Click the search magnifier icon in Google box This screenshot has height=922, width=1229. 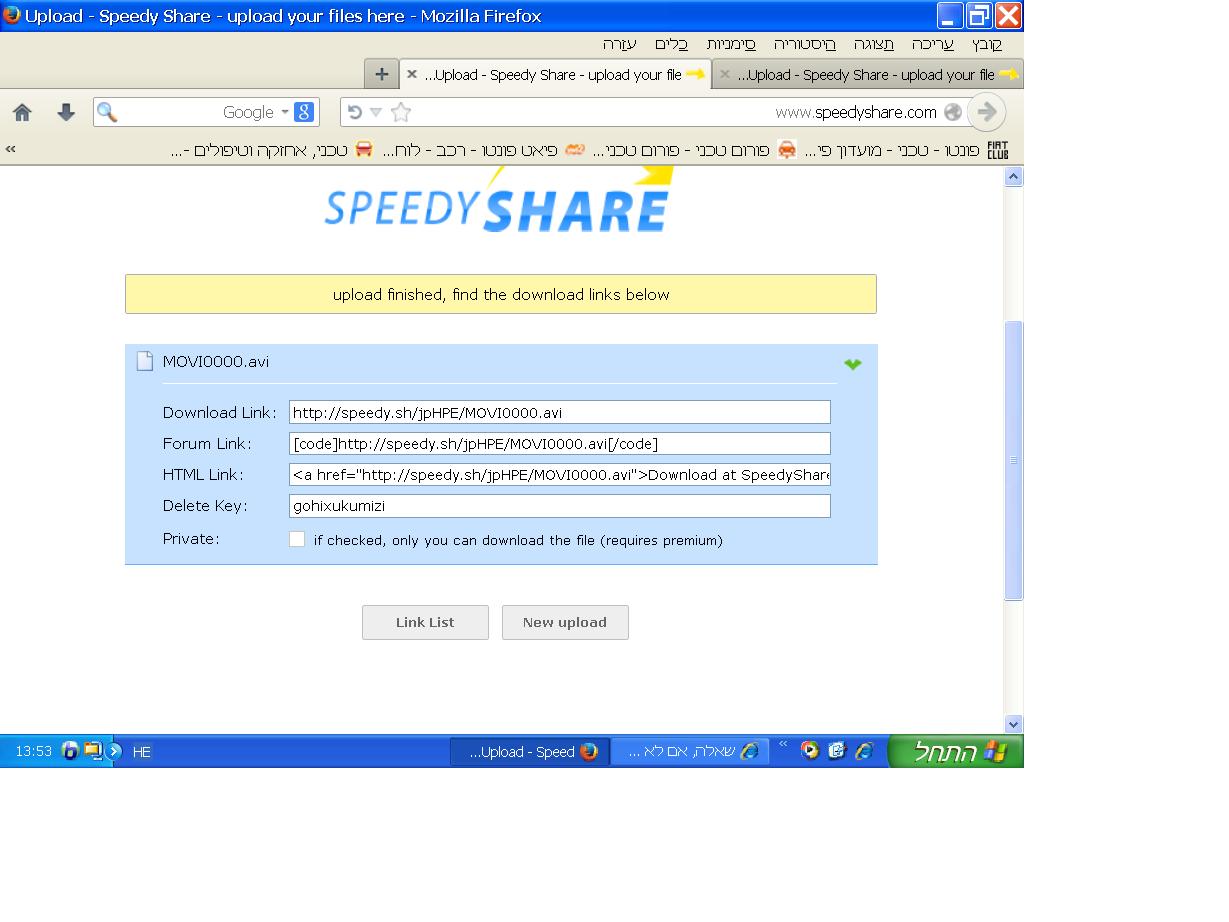click(x=107, y=112)
